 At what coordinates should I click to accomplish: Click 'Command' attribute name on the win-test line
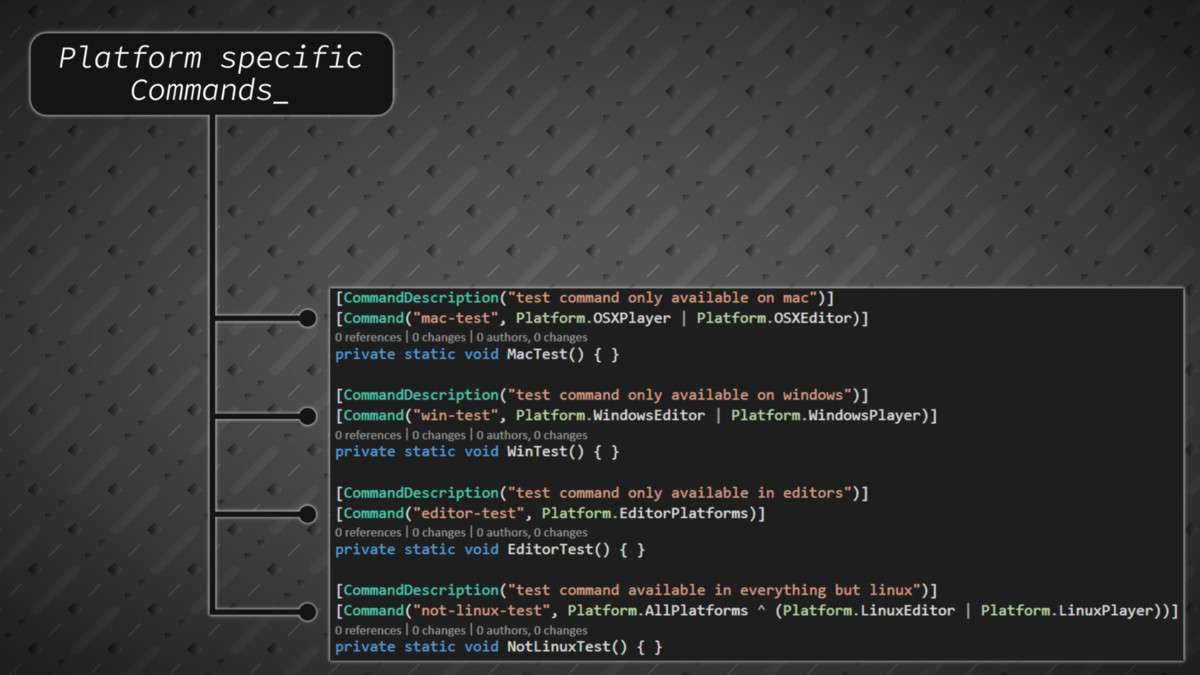tap(373, 415)
